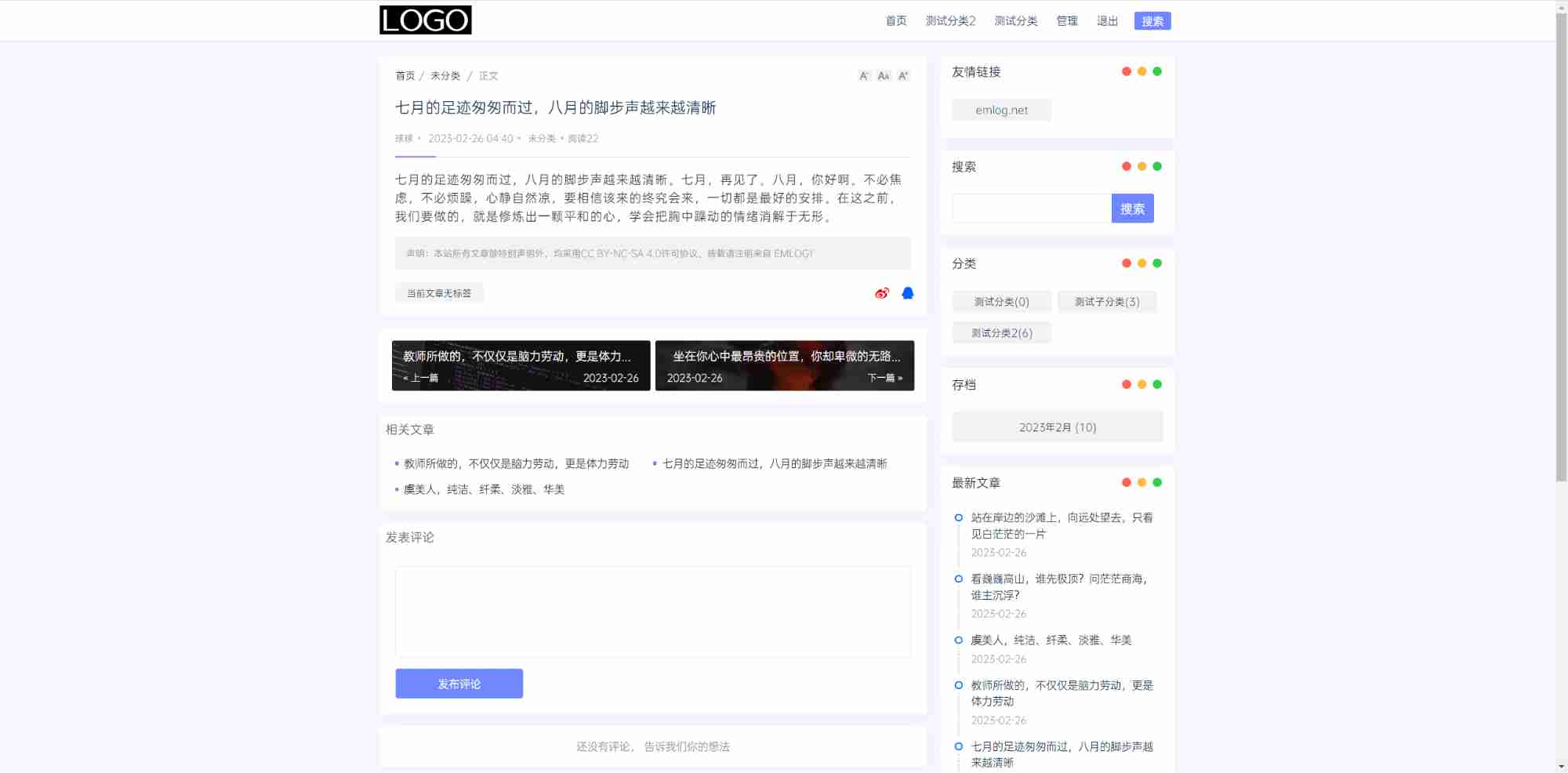Viewport: 1568px width, 773px height.
Task: Click the red dot in 友情链接 panel
Action: point(1127,71)
